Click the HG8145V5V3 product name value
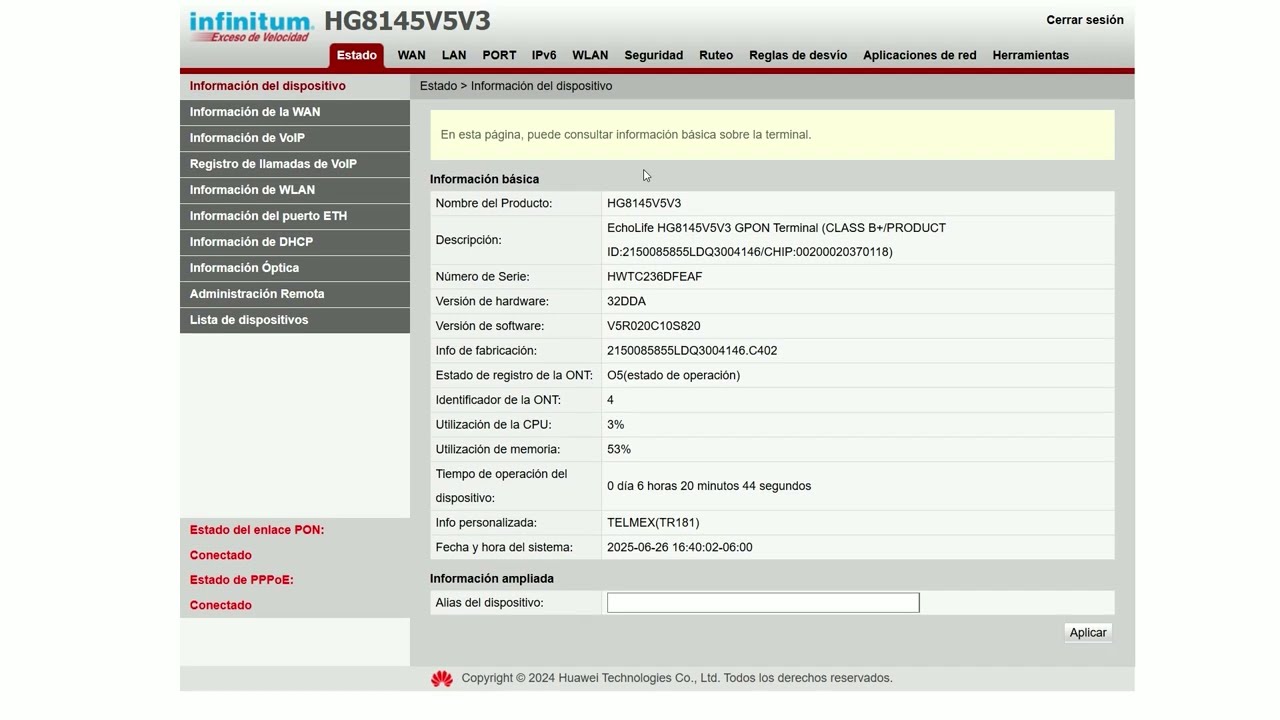This screenshot has width=1280, height=720. point(644,203)
